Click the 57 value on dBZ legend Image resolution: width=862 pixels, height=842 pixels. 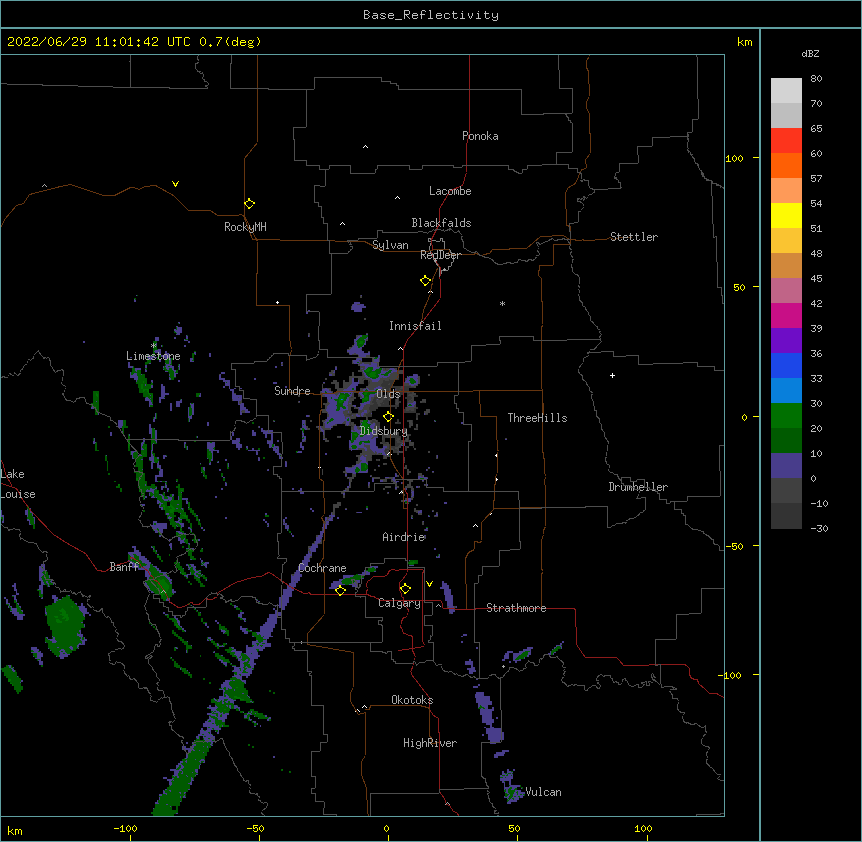(x=816, y=179)
